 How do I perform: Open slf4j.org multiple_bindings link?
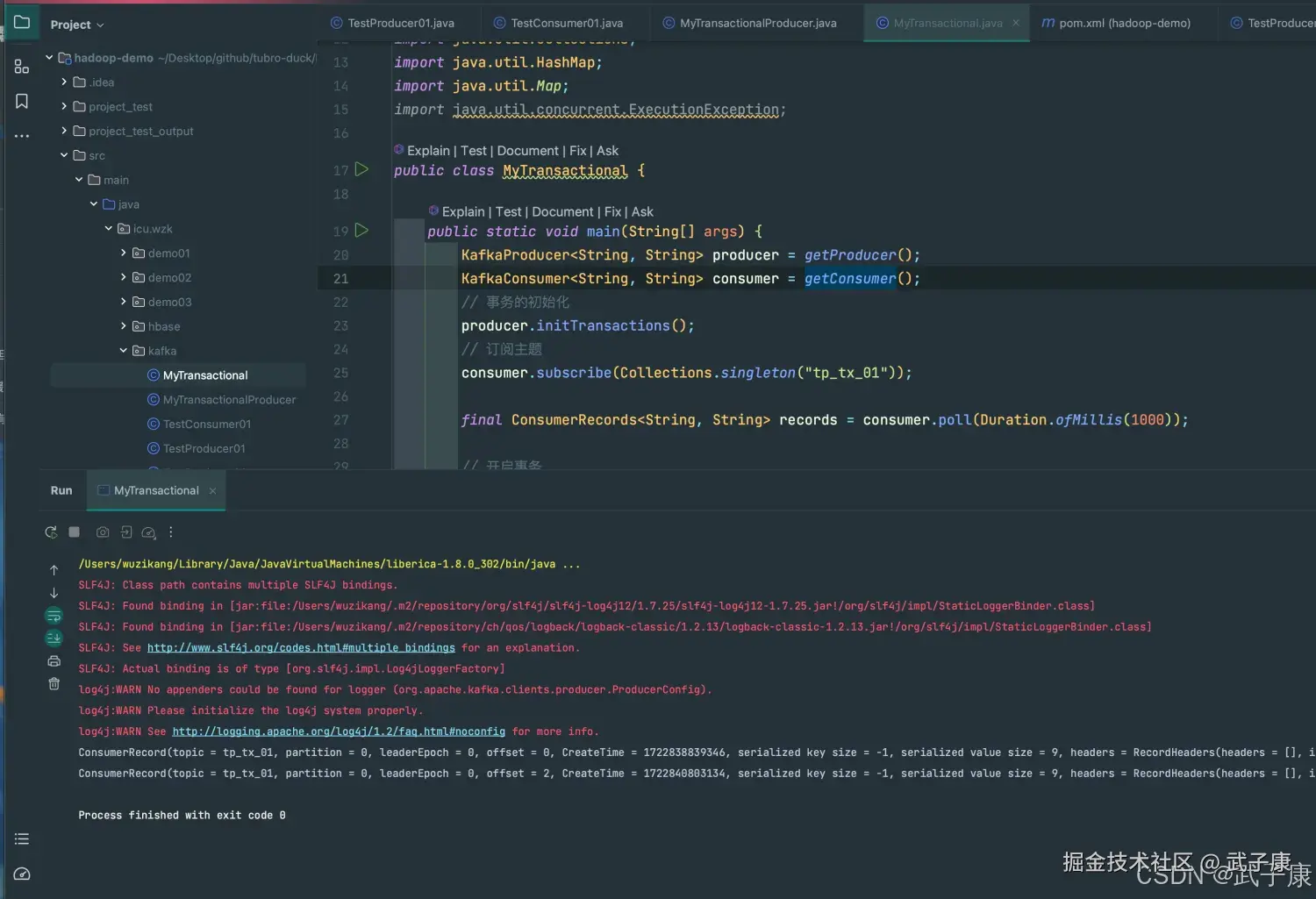pos(301,647)
